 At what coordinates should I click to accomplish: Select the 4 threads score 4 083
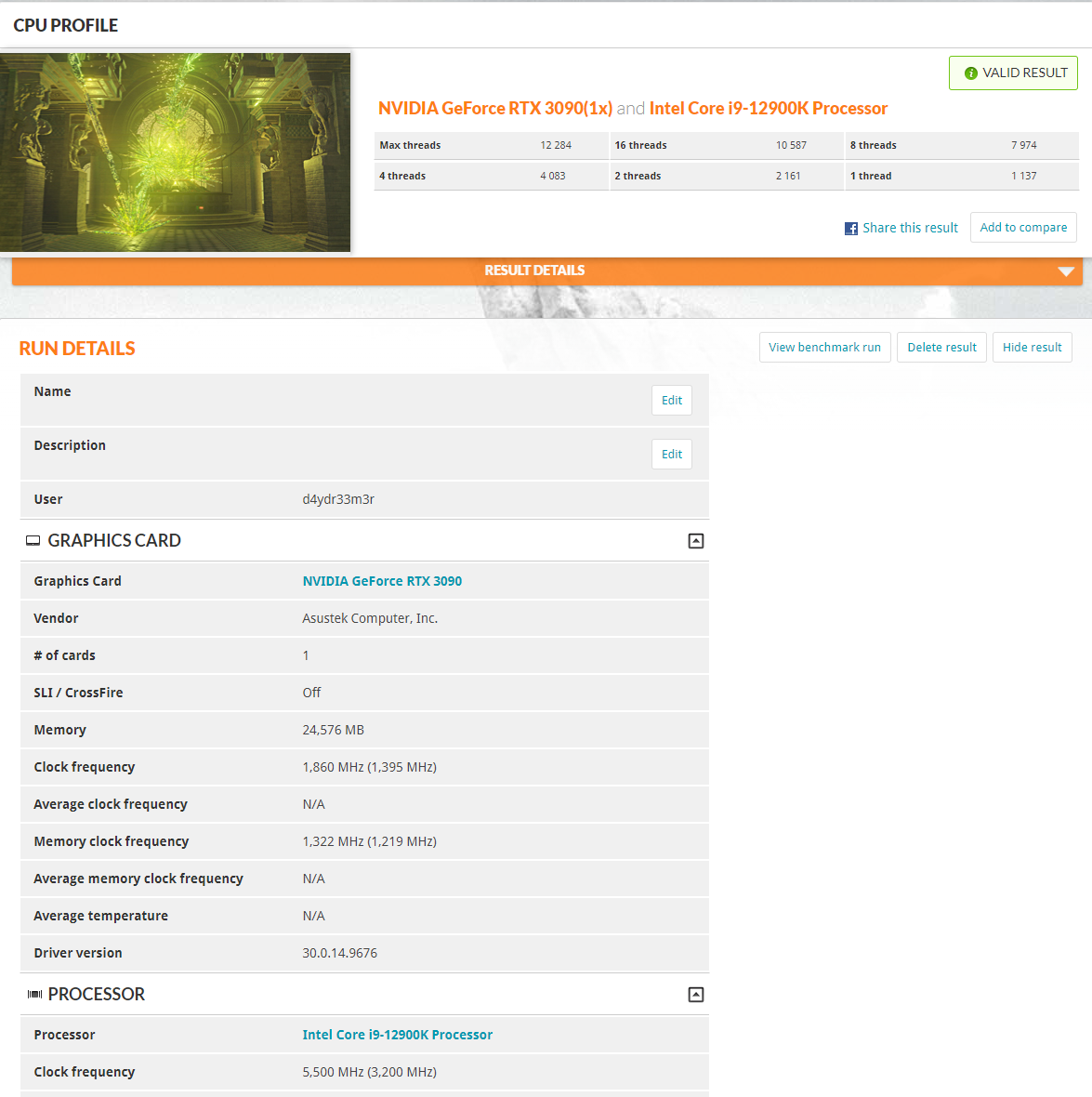(553, 177)
